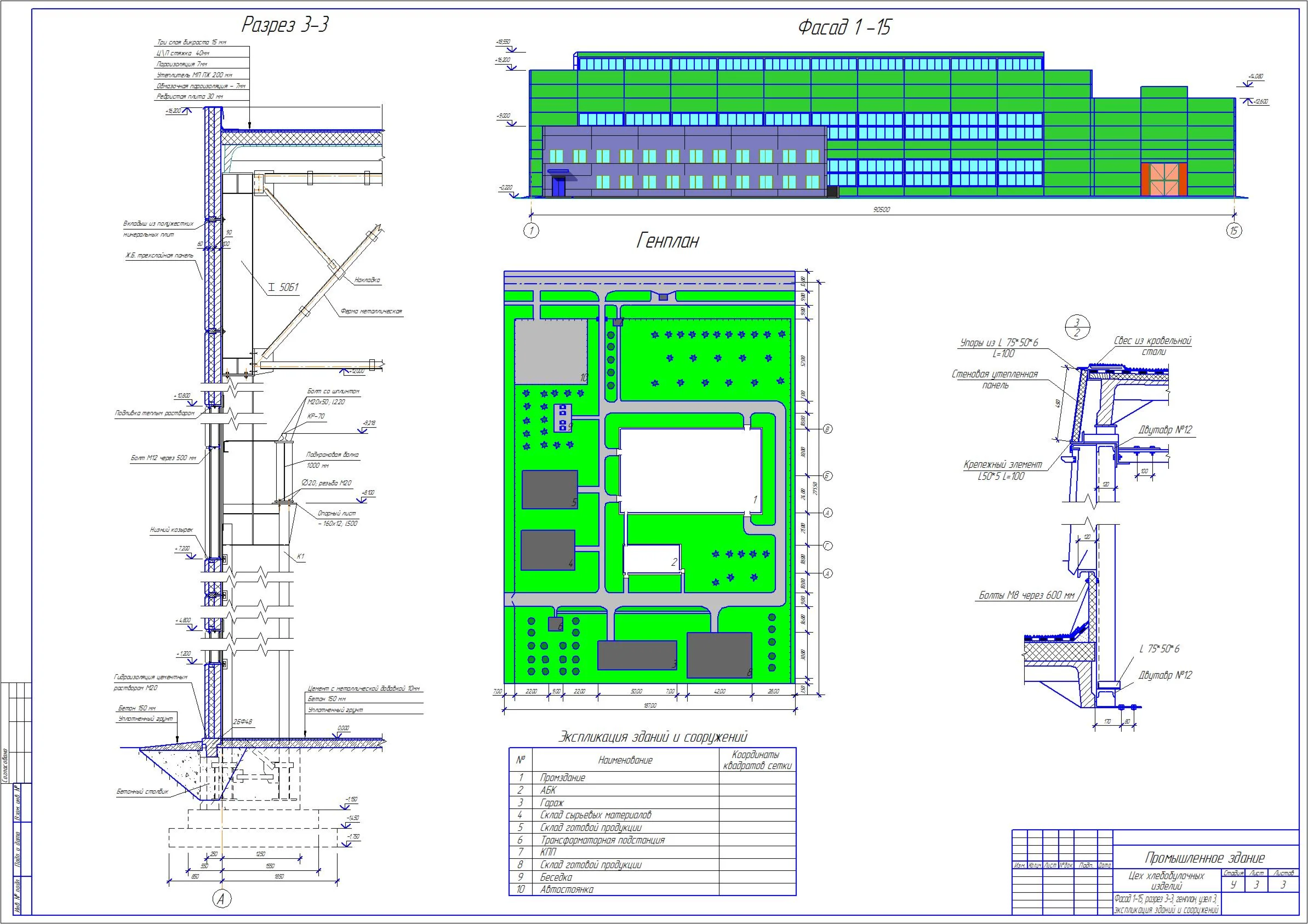Click axis marker circle 1 under facade

pyautogui.click(x=531, y=231)
